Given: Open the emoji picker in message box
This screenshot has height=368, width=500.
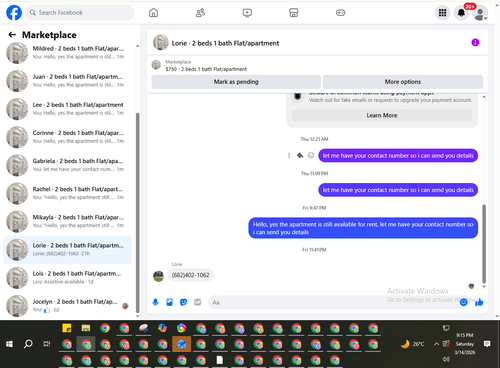Looking at the screenshot, I should pos(463,302).
